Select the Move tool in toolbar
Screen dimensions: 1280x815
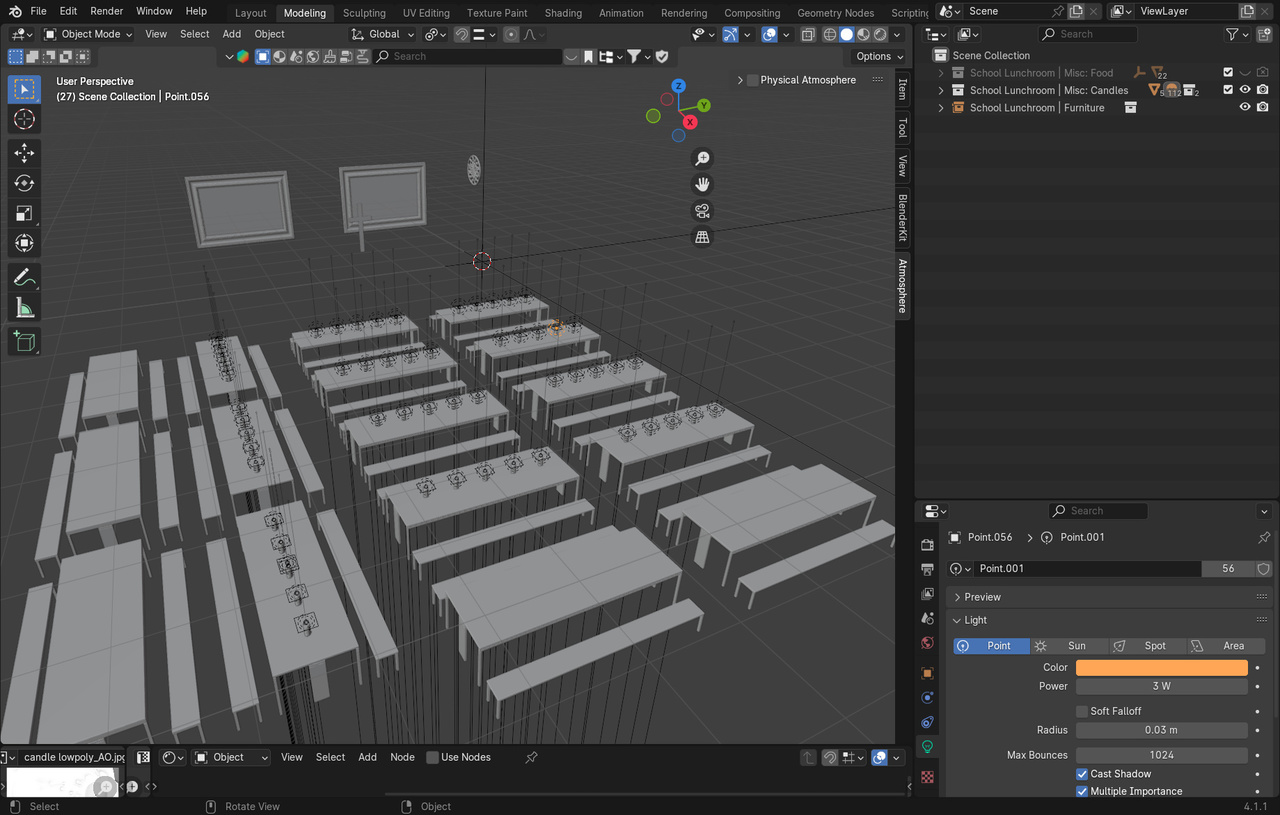click(x=25, y=152)
